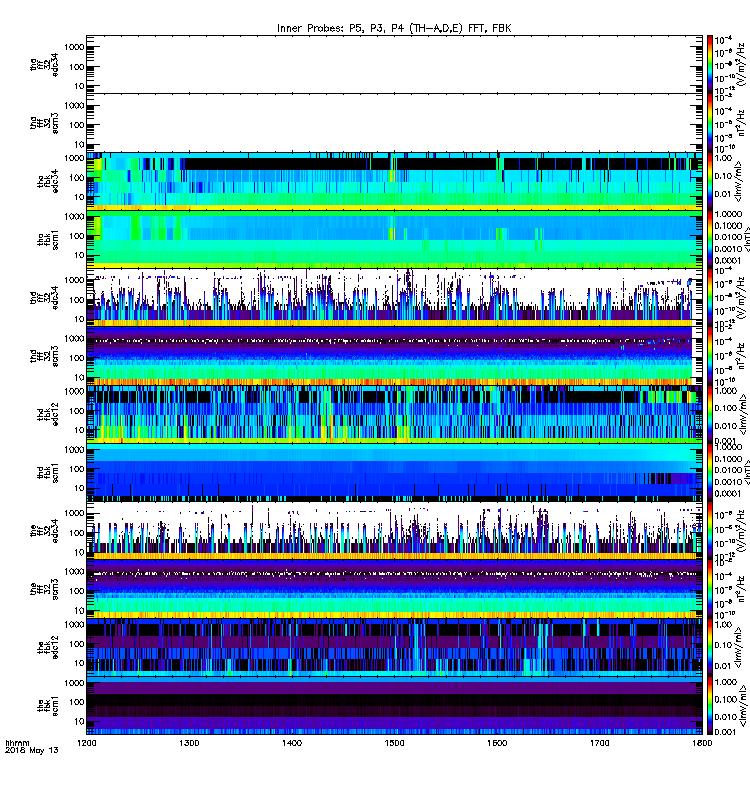This screenshot has width=750, height=800.
Task: Click the the fbk scm1 spectrogram panel
Action: click(x=394, y=706)
